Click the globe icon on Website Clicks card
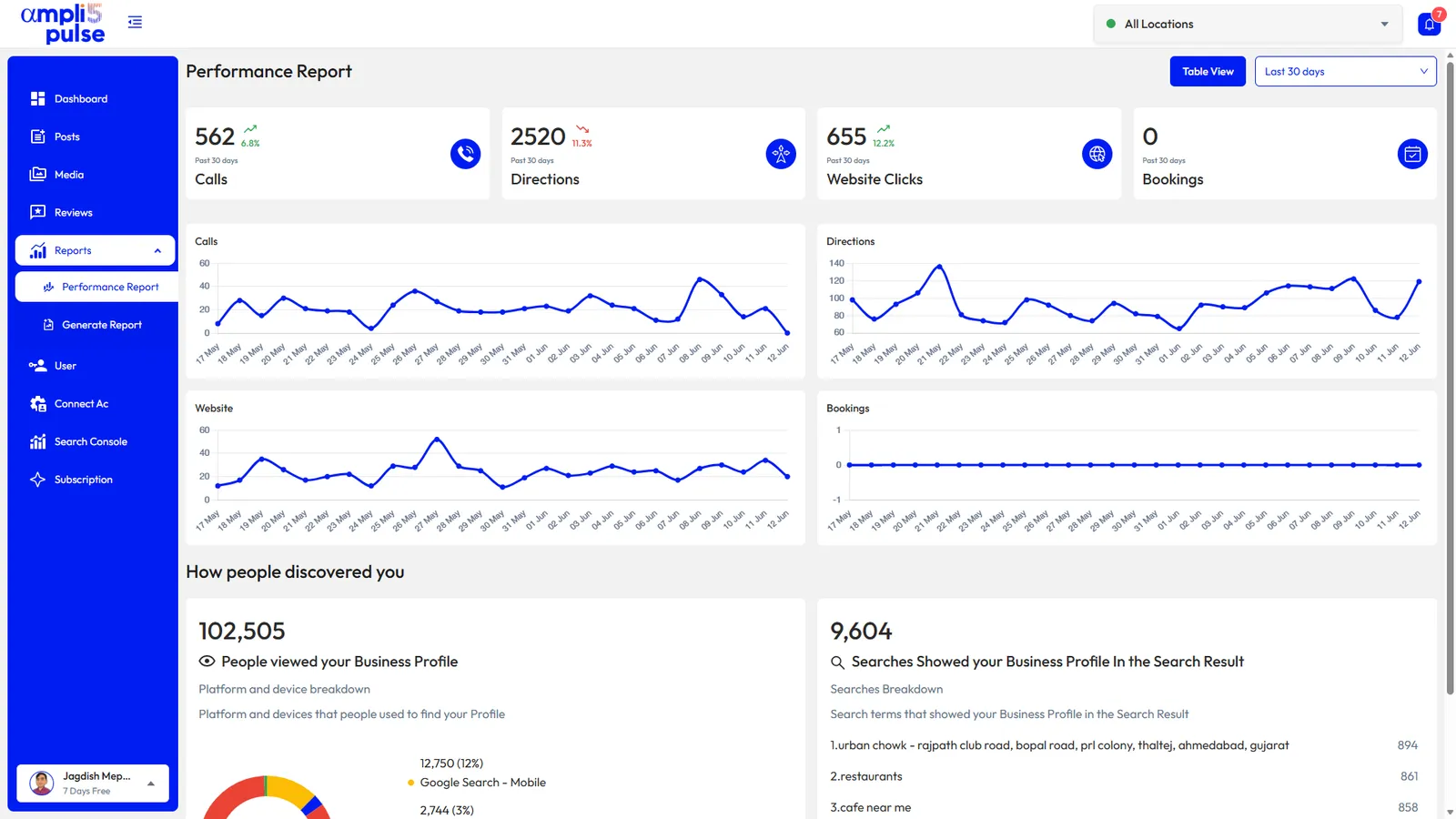The height and width of the screenshot is (819, 1456). (x=1097, y=154)
